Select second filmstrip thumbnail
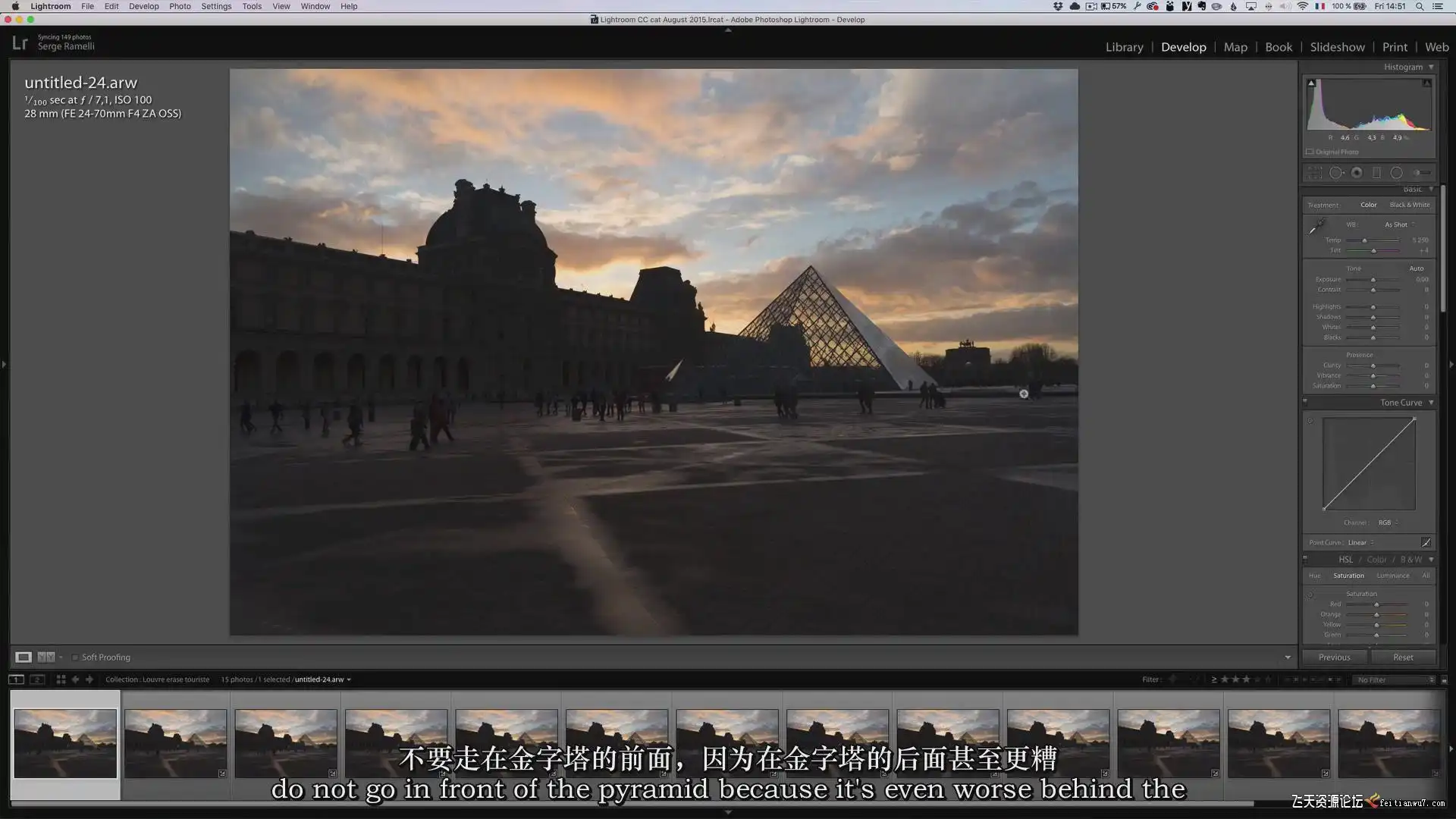Screen dimensions: 1456x819 click(175, 743)
